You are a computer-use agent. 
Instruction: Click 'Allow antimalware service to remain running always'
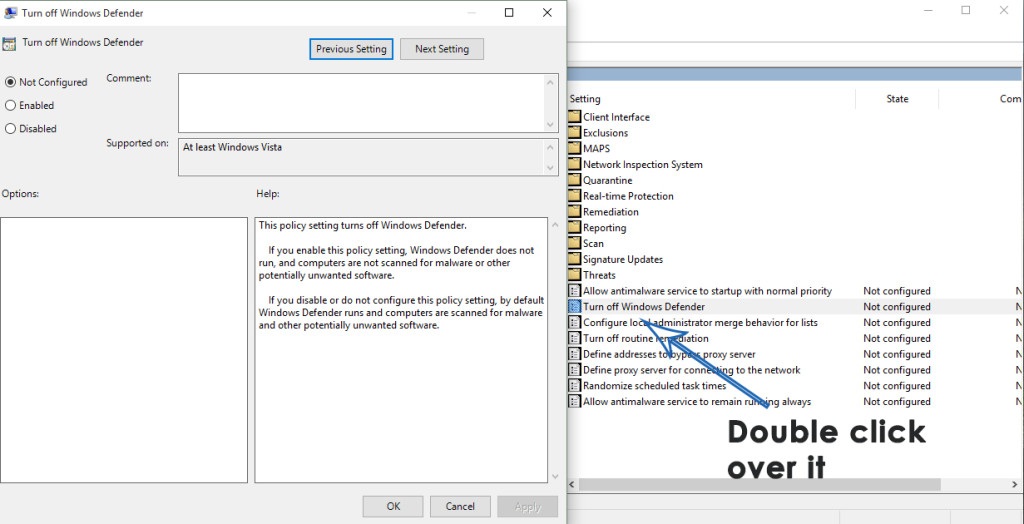click(697, 401)
